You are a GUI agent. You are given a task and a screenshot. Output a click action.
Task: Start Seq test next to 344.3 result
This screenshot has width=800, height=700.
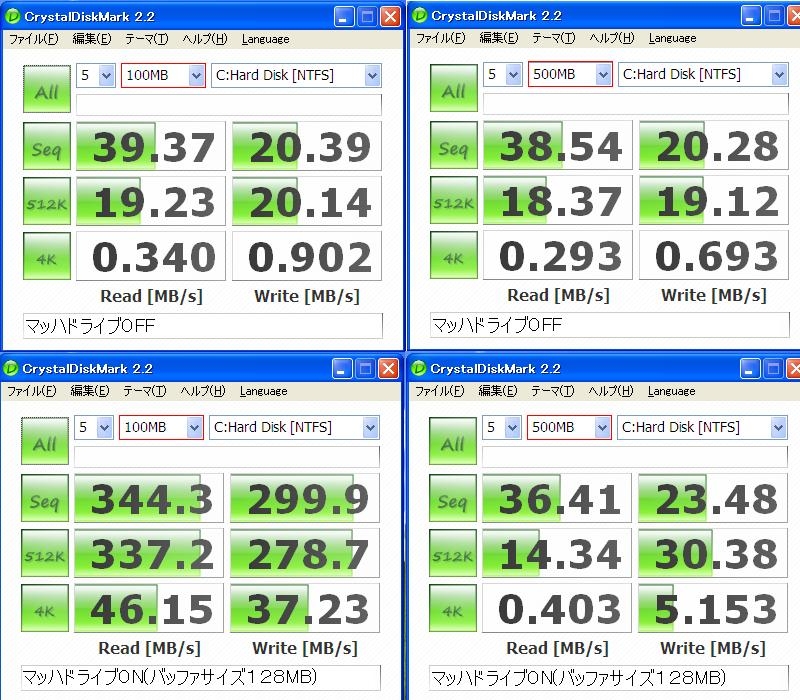click(44, 498)
